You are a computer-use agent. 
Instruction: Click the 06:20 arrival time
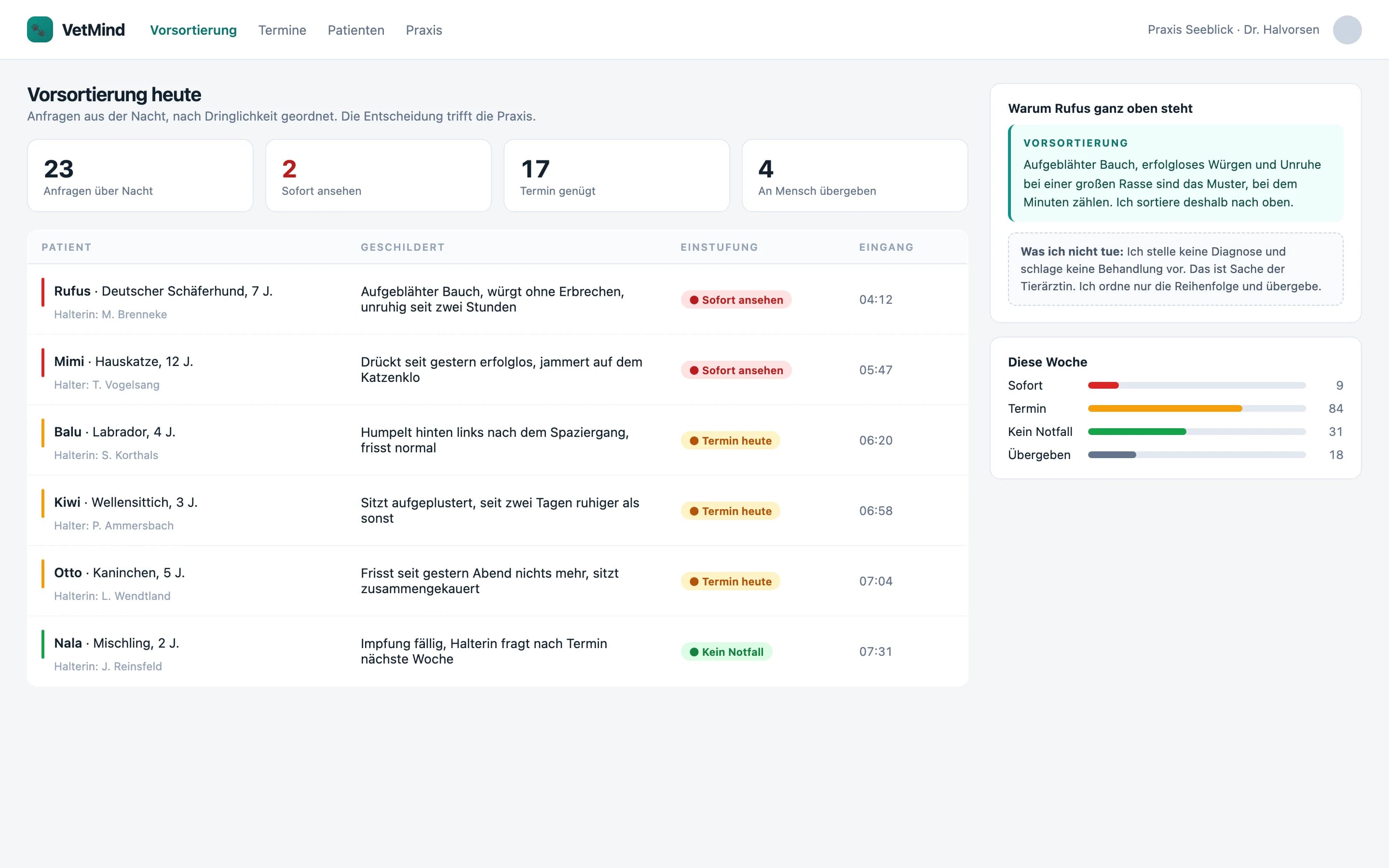[x=876, y=441]
